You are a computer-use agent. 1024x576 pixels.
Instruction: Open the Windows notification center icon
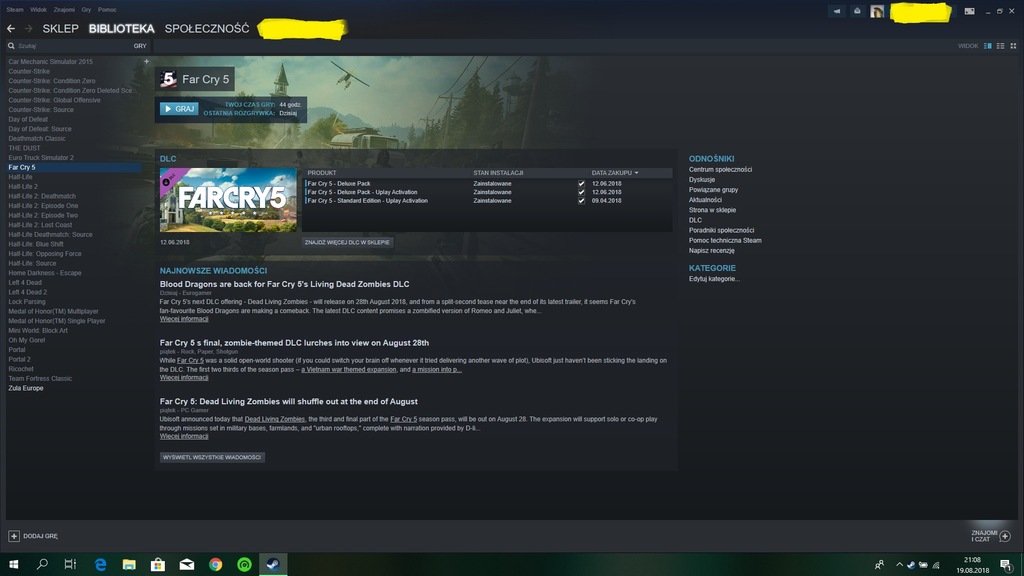(x=1006, y=565)
